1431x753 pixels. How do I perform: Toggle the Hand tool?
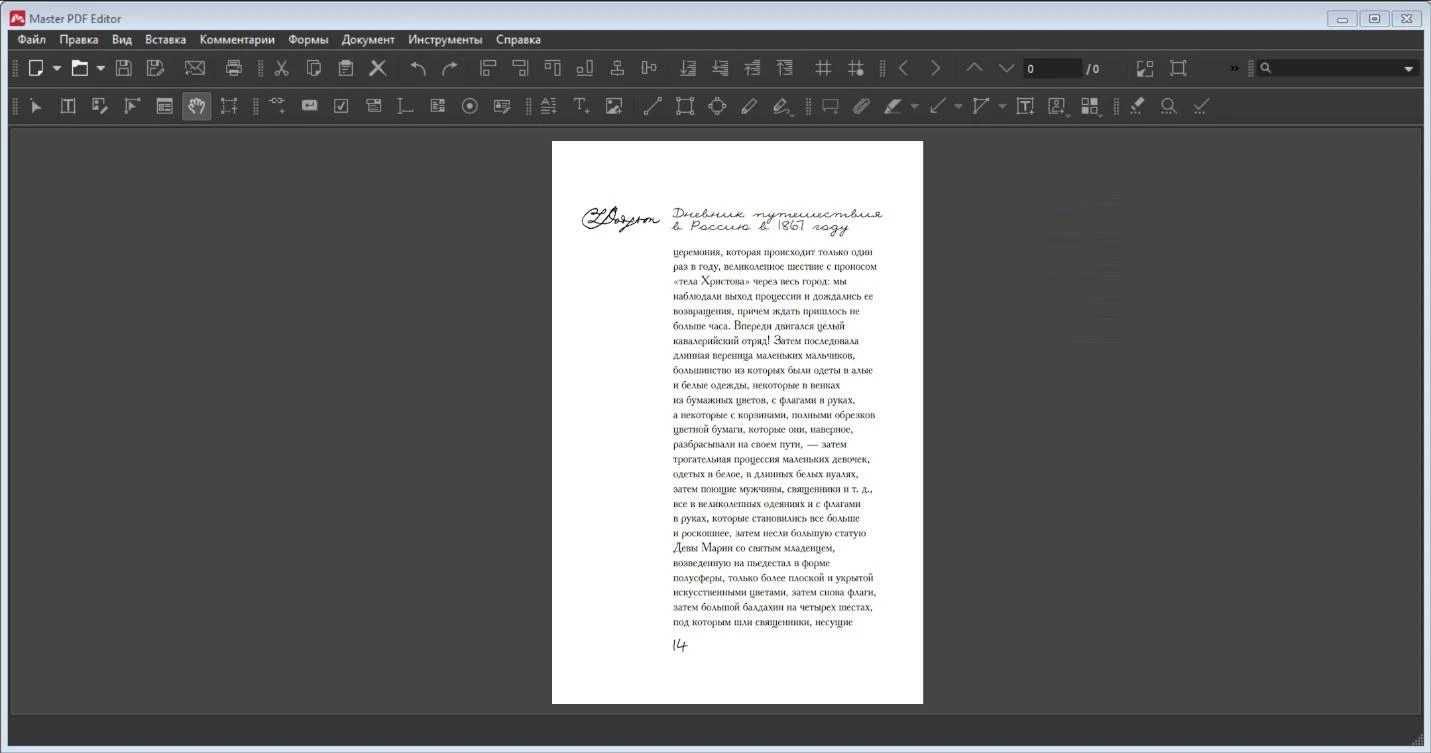(x=197, y=106)
